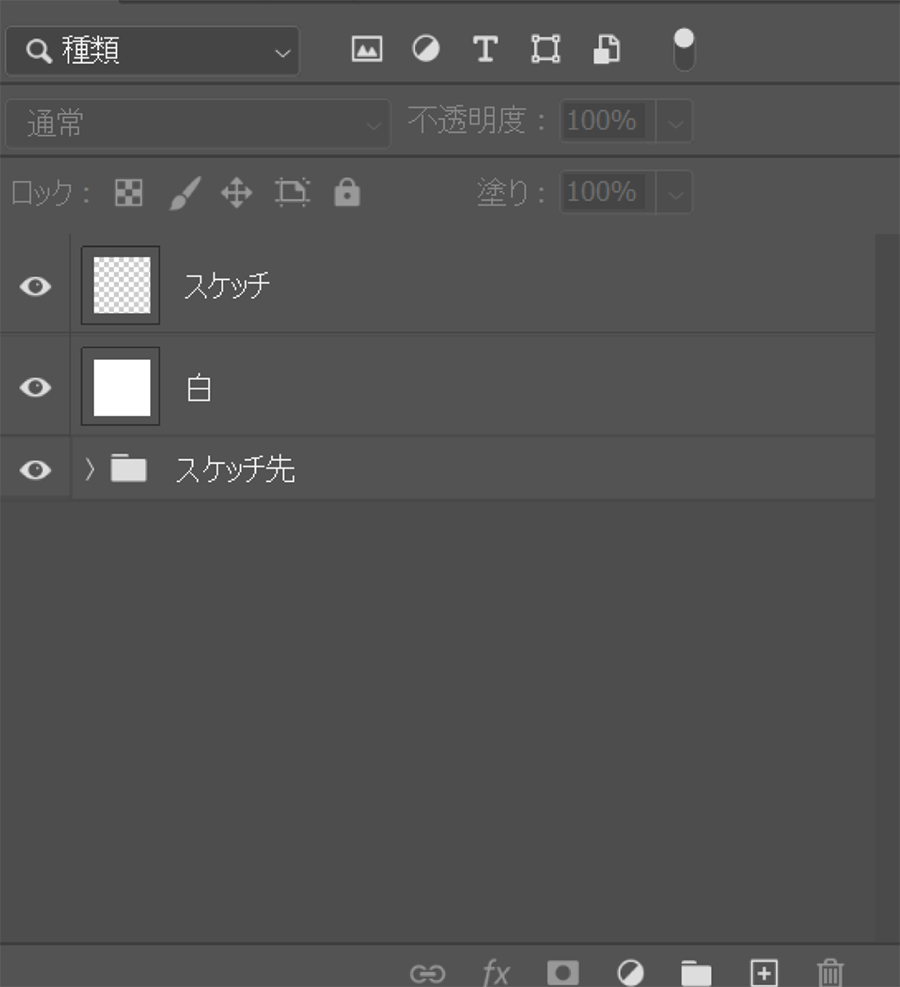Screen dimensions: 900x987
Task: Select the スケッチ layer thumbnail
Action: coord(121,285)
